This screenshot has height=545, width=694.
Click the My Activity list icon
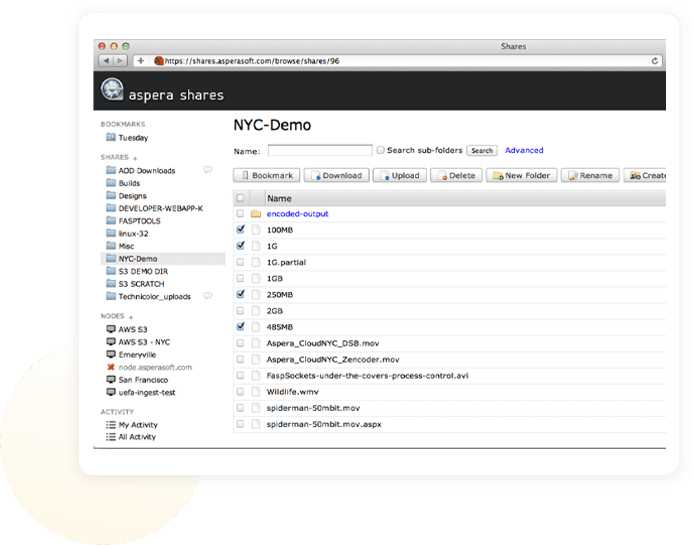pos(110,425)
